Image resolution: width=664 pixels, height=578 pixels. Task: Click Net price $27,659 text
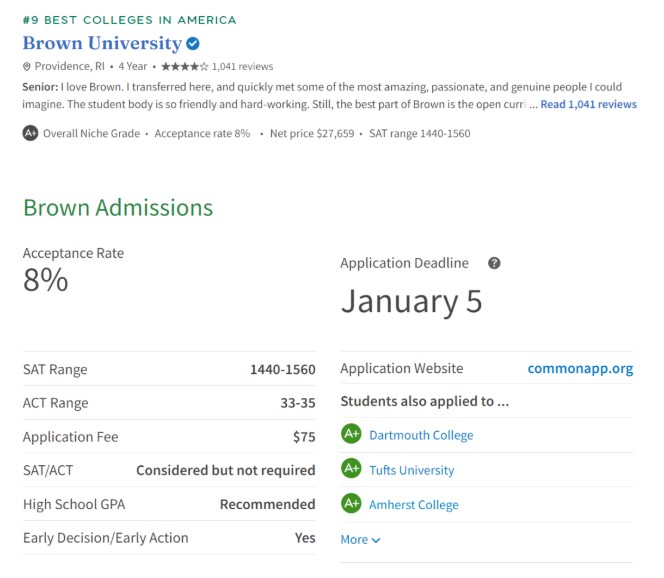312,133
